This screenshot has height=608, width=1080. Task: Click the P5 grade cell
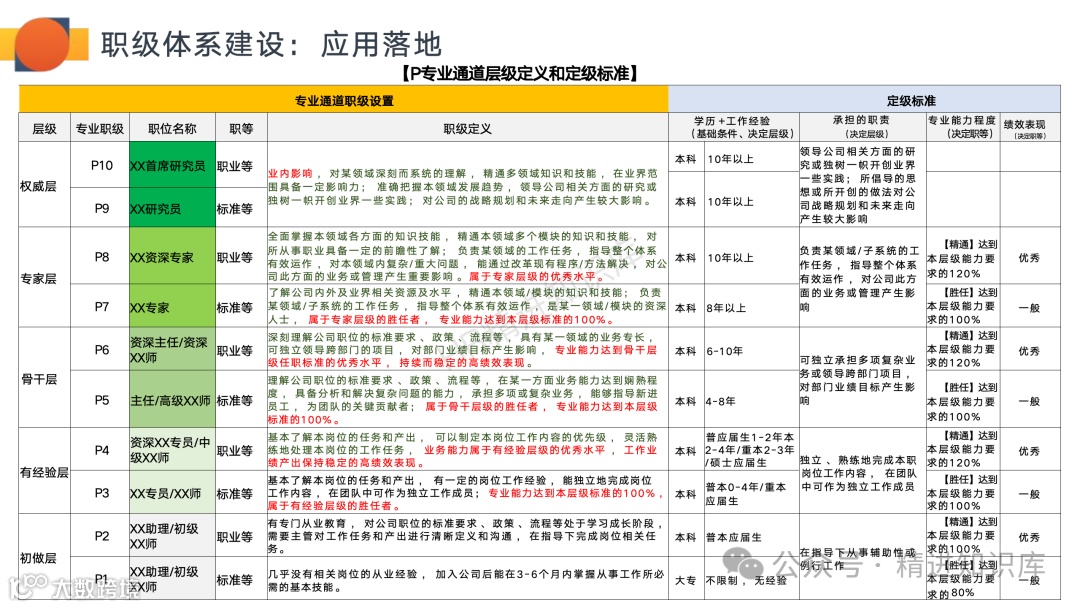(101, 400)
